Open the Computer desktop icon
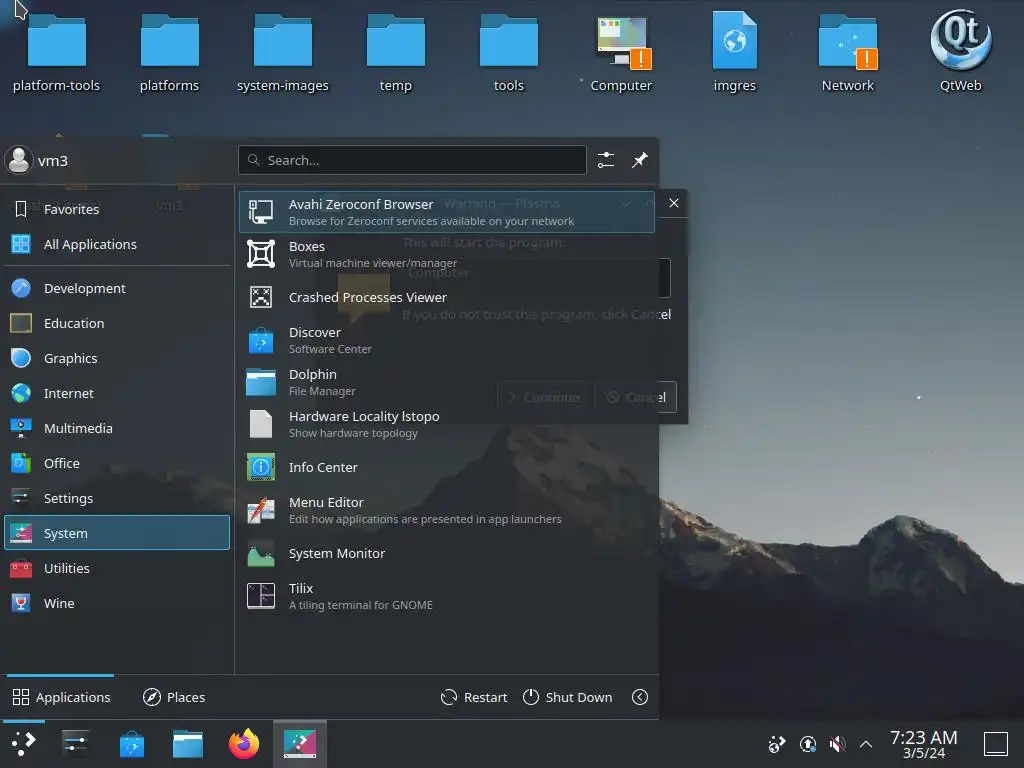Screen dimensions: 1024x768 [622, 54]
